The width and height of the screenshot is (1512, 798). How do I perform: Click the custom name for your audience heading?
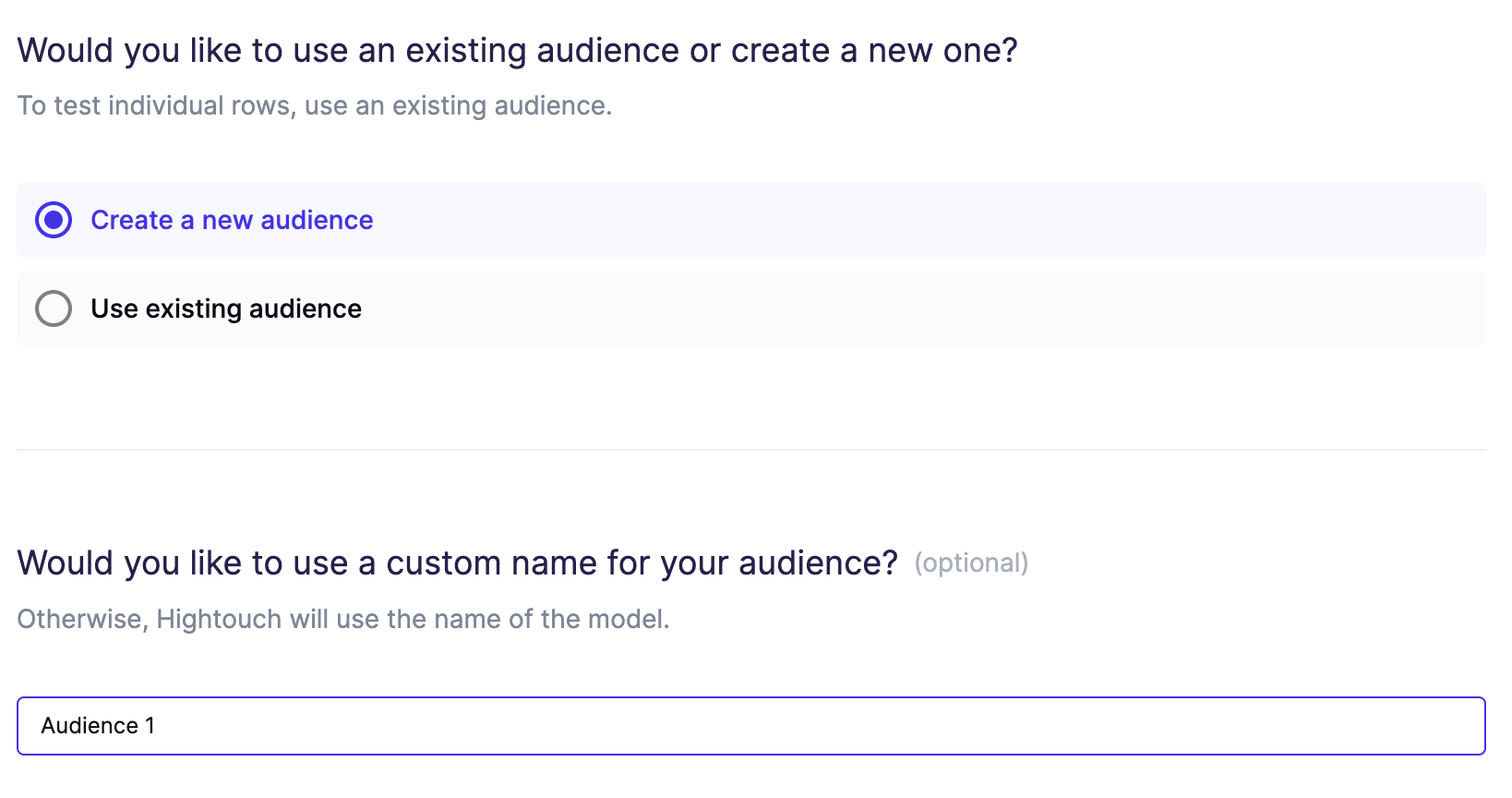(x=457, y=562)
